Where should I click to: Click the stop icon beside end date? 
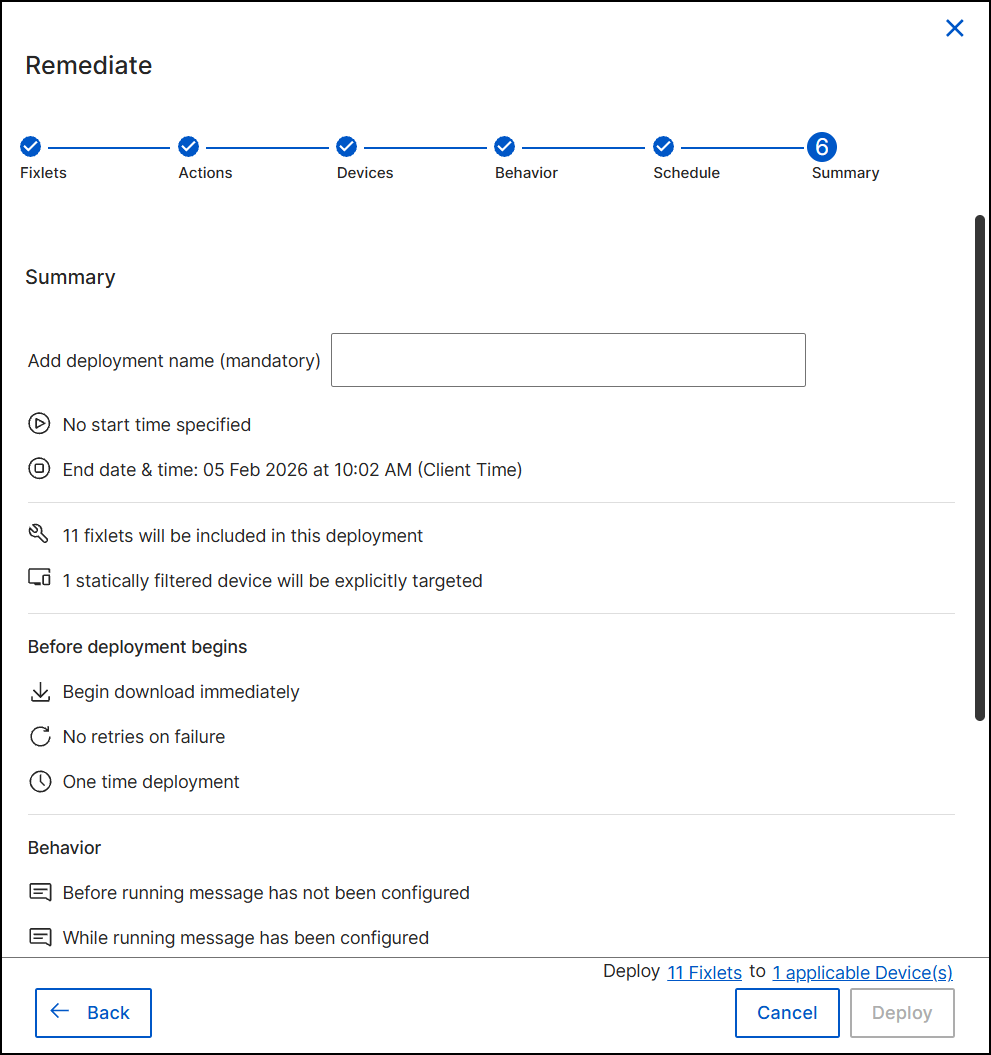39,469
